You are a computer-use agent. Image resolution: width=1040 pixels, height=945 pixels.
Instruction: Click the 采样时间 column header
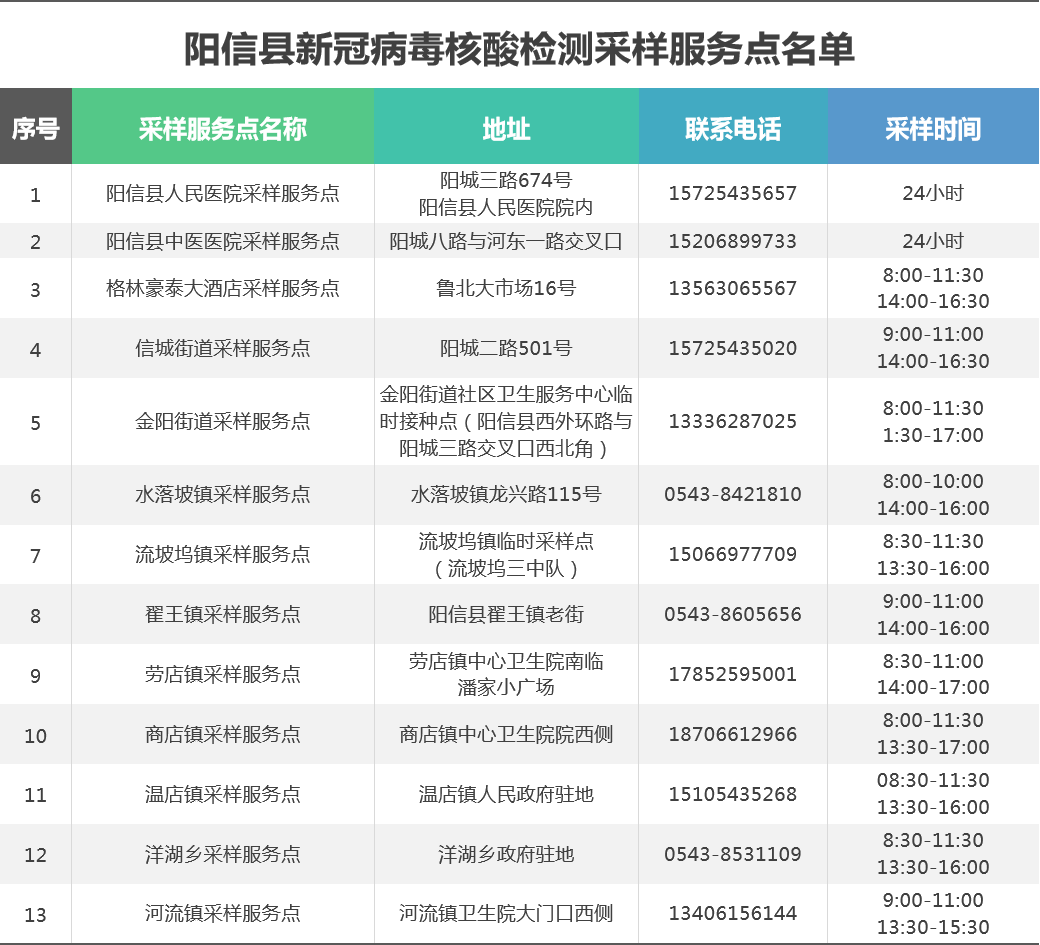point(932,128)
